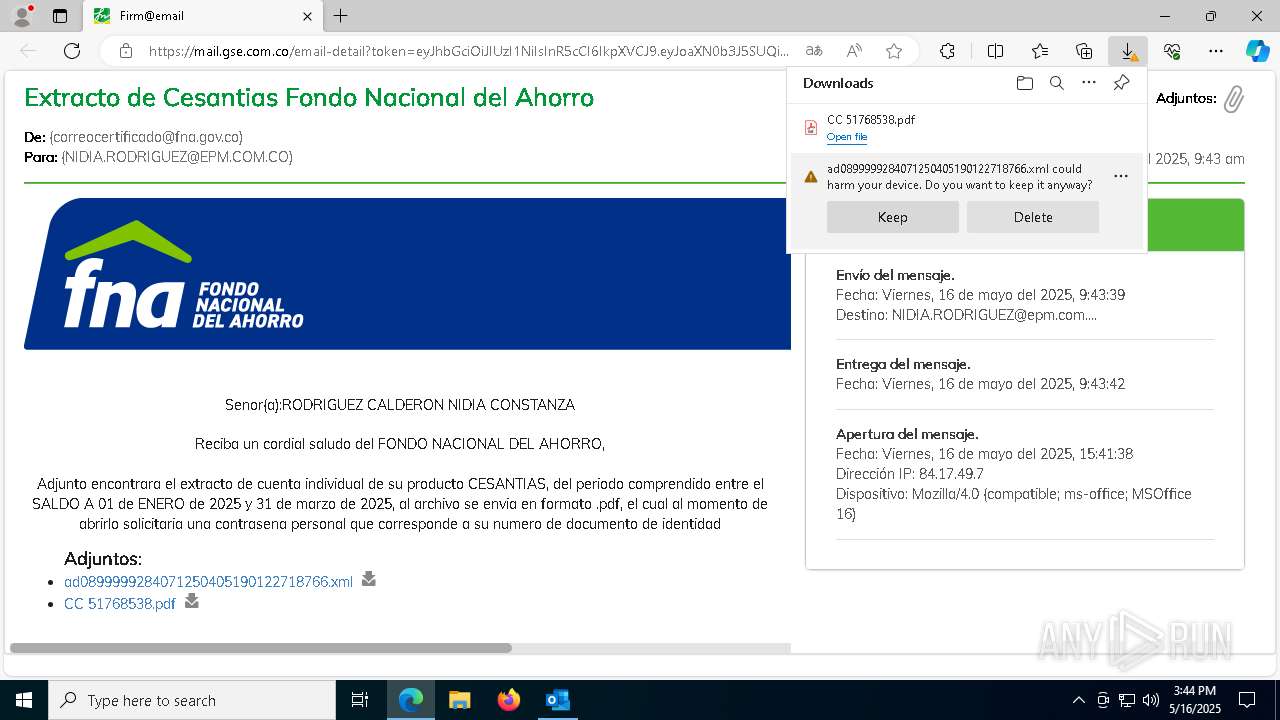Click Open file for CC 51768538.pdf

click(x=847, y=137)
